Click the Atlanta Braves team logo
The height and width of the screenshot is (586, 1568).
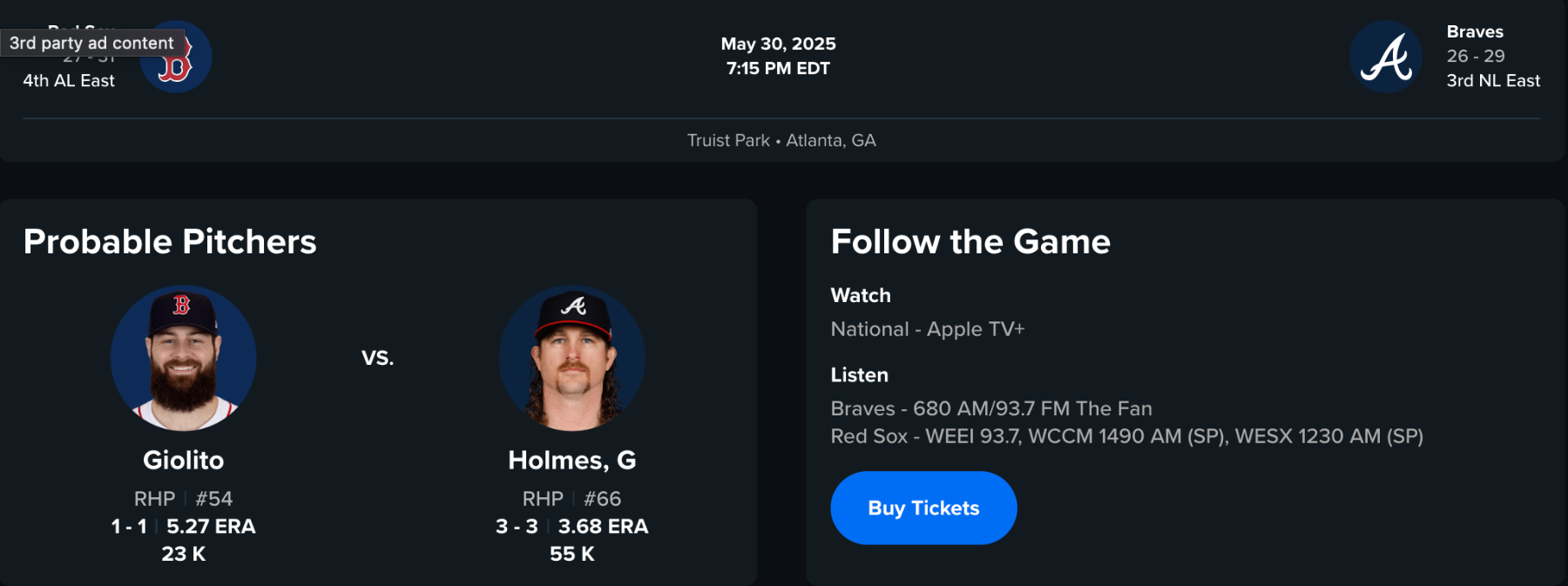point(1385,57)
